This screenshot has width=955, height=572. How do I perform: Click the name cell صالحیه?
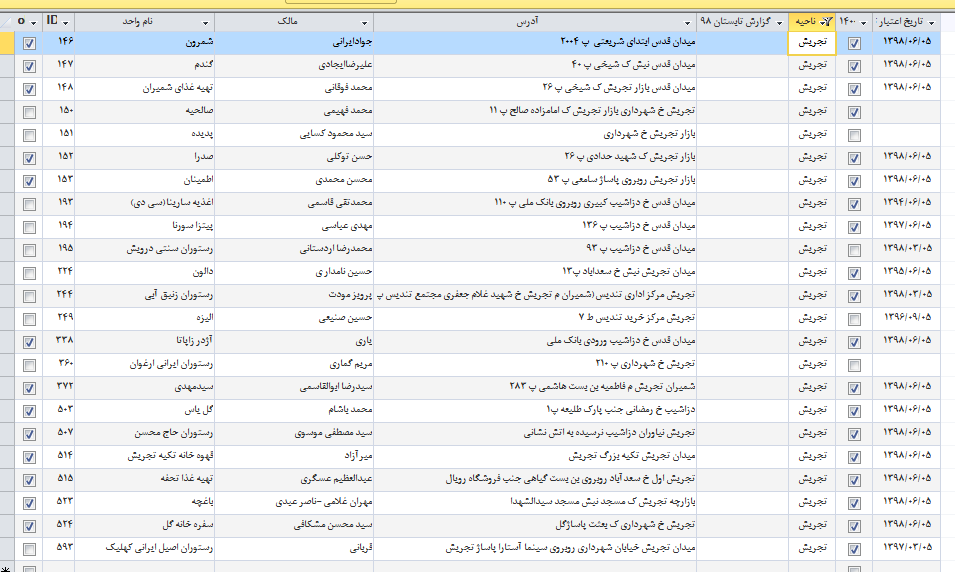(x=144, y=111)
